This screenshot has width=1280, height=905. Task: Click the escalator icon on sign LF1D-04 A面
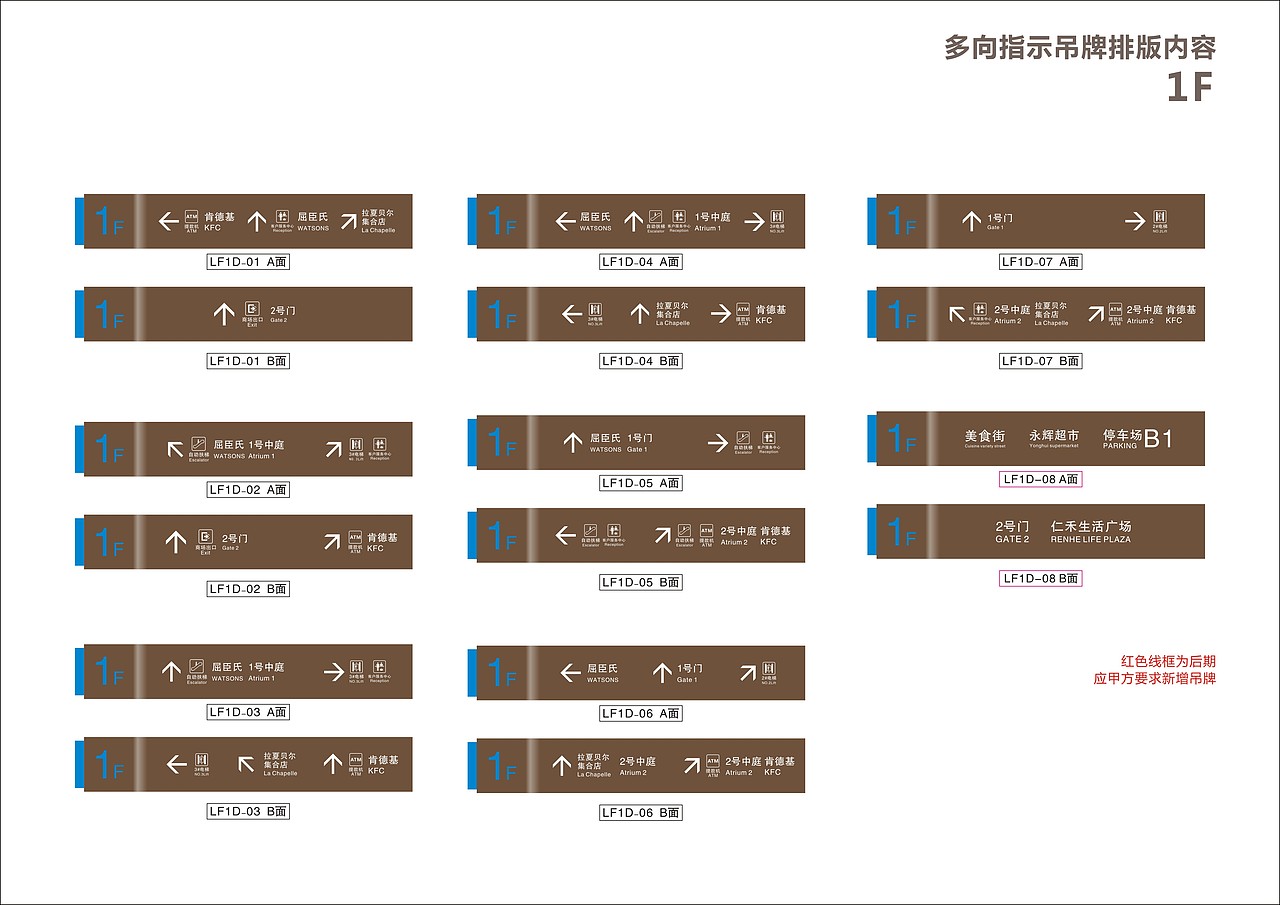655,216
